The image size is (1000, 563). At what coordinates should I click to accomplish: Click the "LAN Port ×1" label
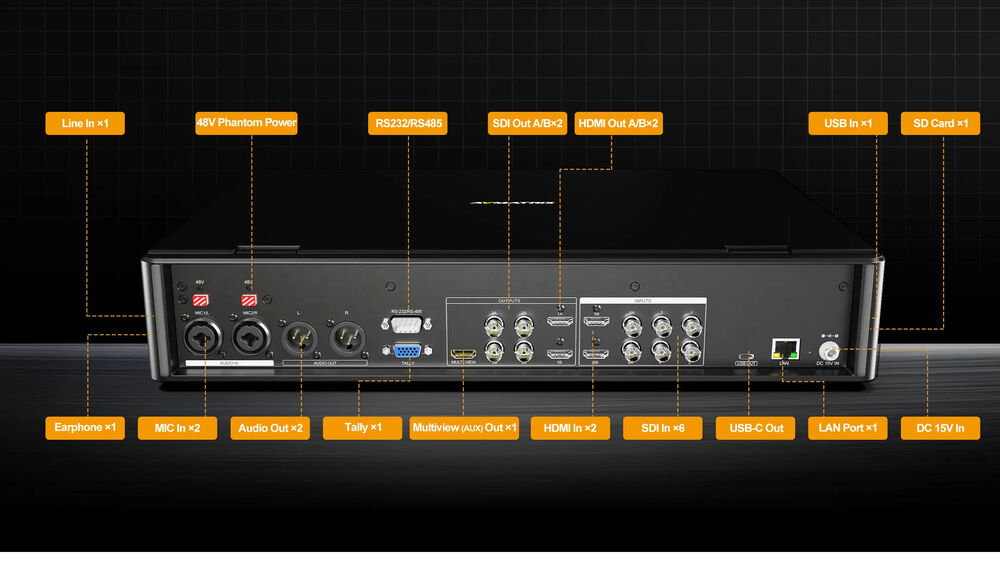tap(849, 428)
